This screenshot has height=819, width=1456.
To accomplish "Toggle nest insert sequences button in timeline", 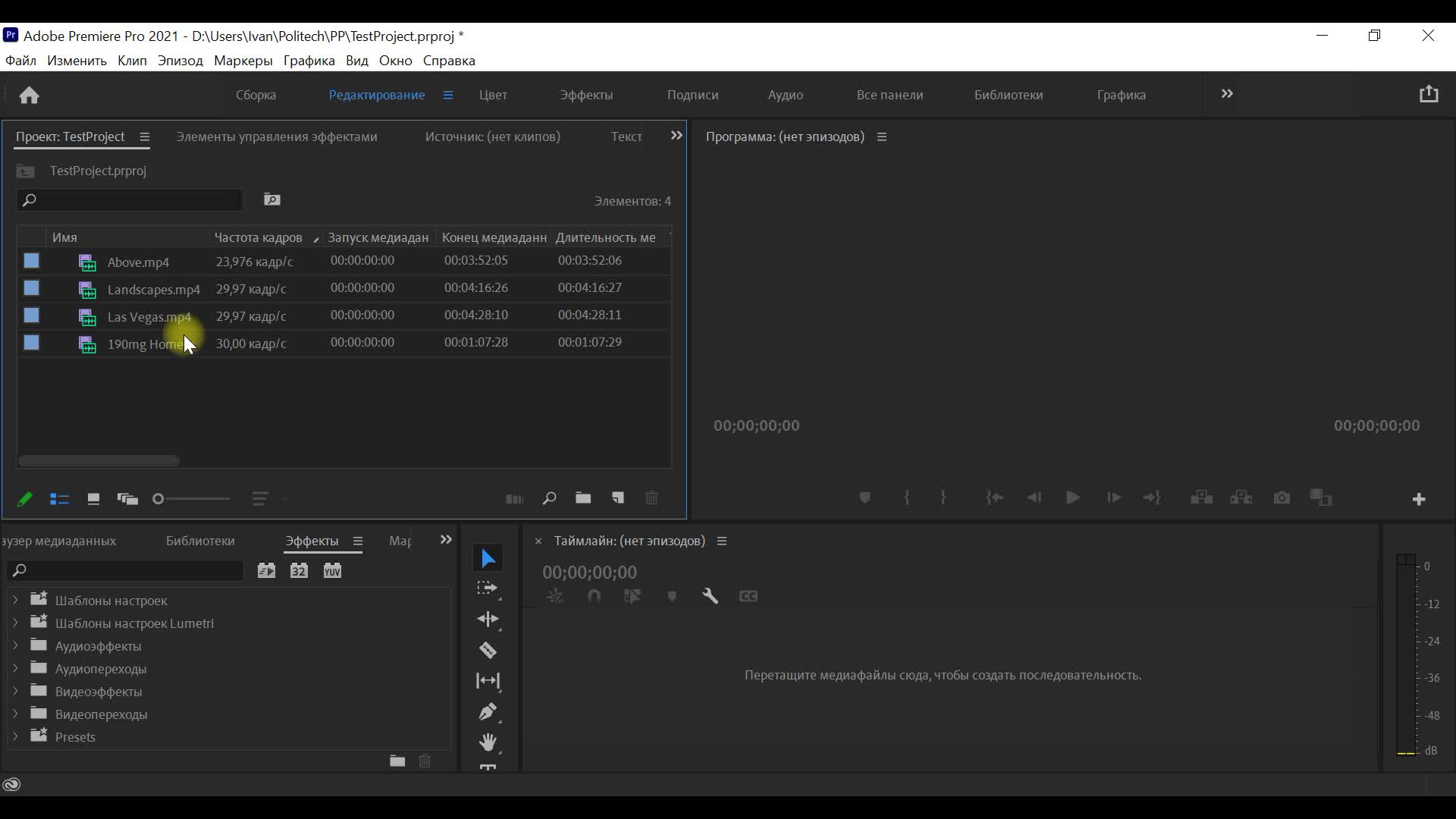I will (x=555, y=596).
